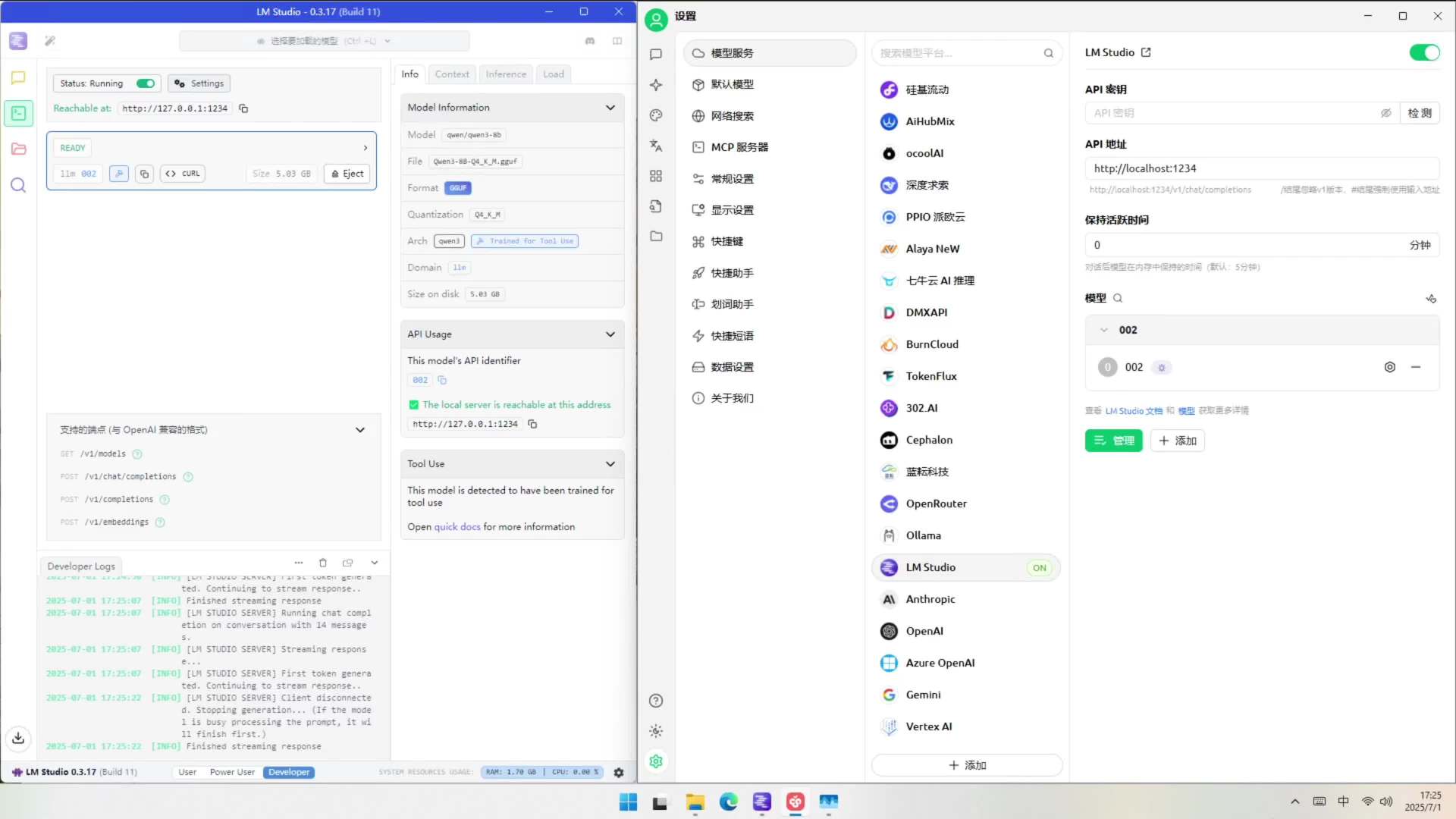Search models with magnifier next to 模型
Image resolution: width=1456 pixels, height=819 pixels.
1118,298
